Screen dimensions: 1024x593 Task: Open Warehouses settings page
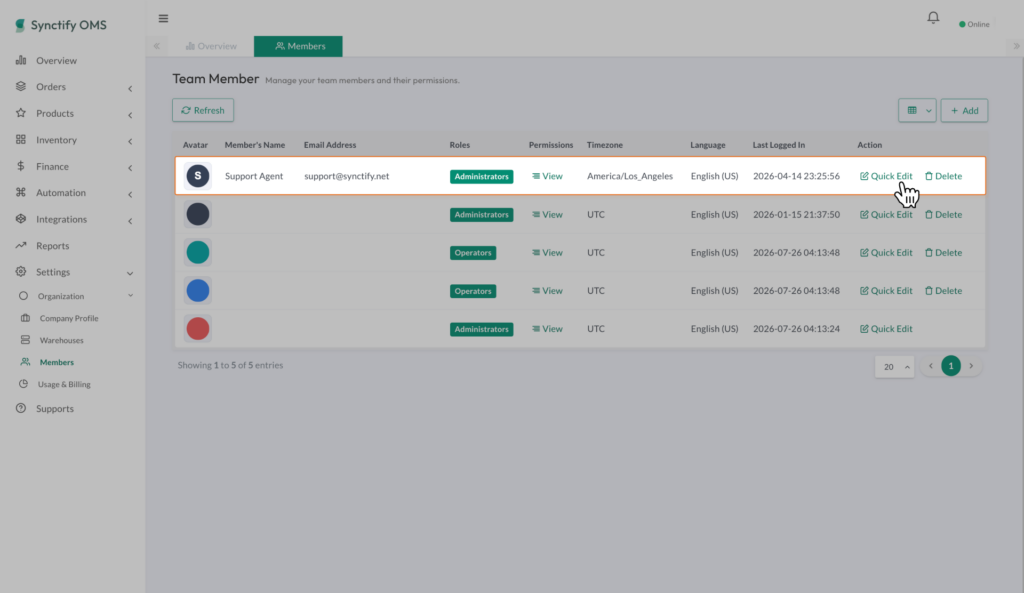point(61,340)
